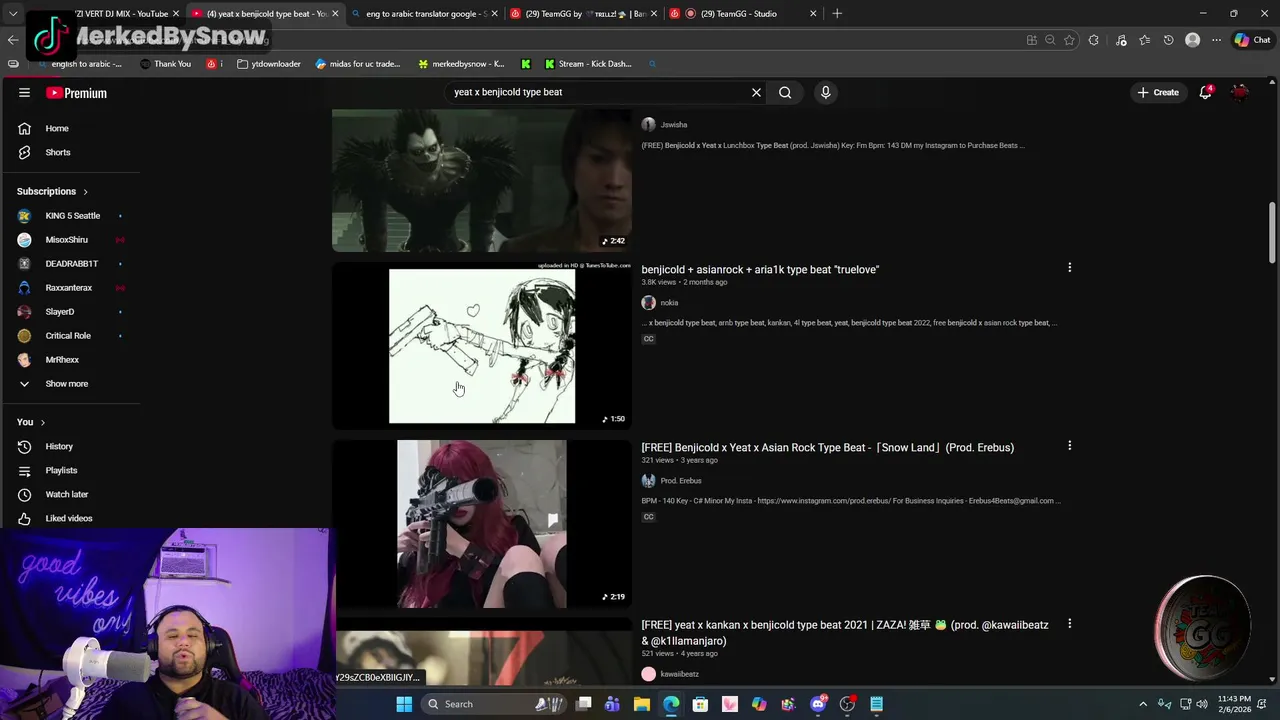Bookmark this page with the star icon
1280x720 pixels.
[1069, 40]
